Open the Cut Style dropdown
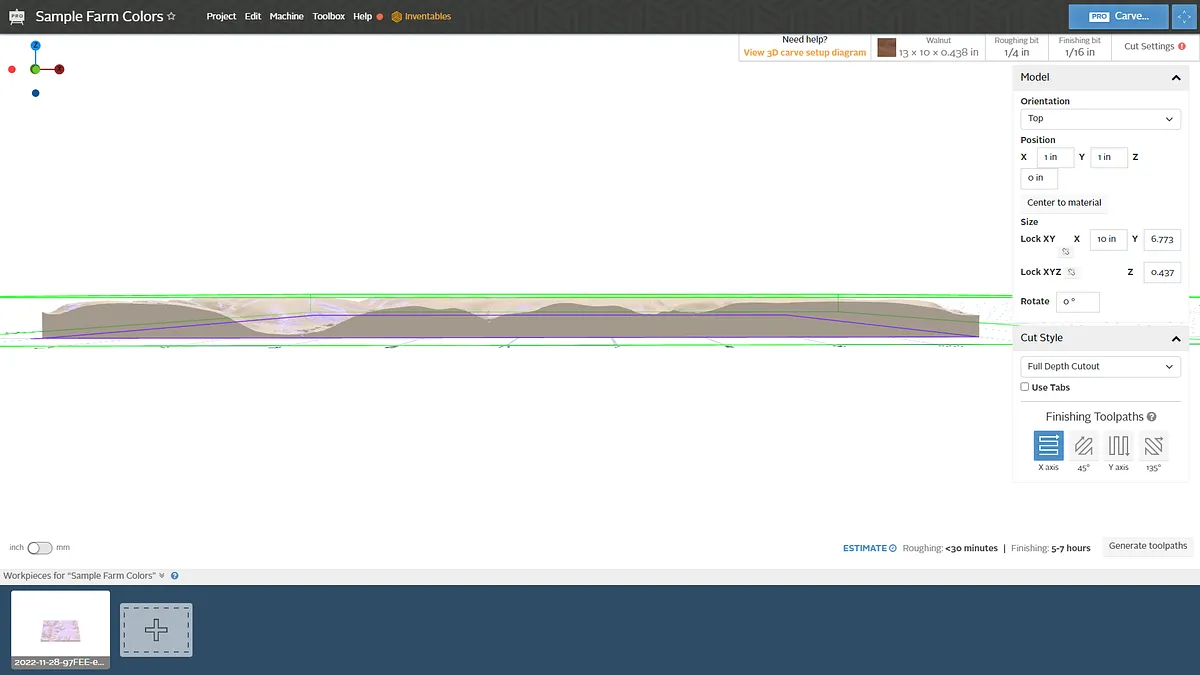Image resolution: width=1200 pixels, height=675 pixels. pos(1100,367)
